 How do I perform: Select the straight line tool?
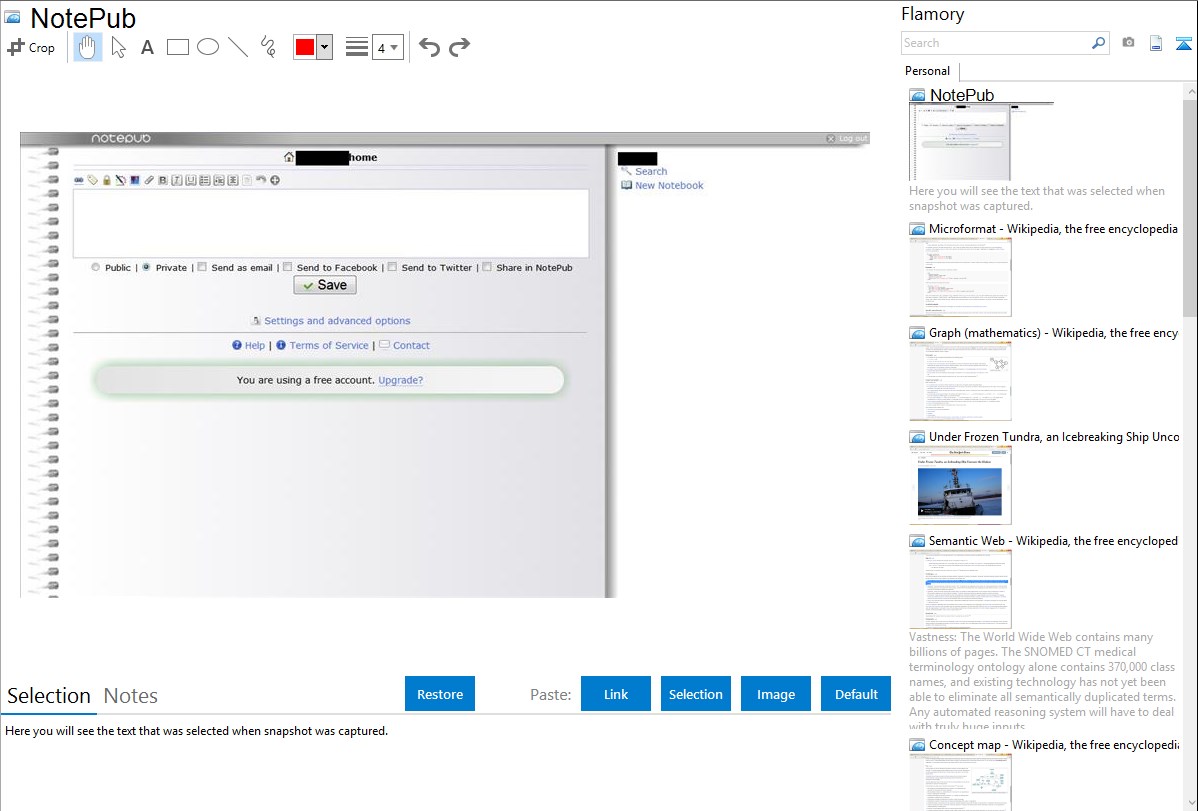238,47
